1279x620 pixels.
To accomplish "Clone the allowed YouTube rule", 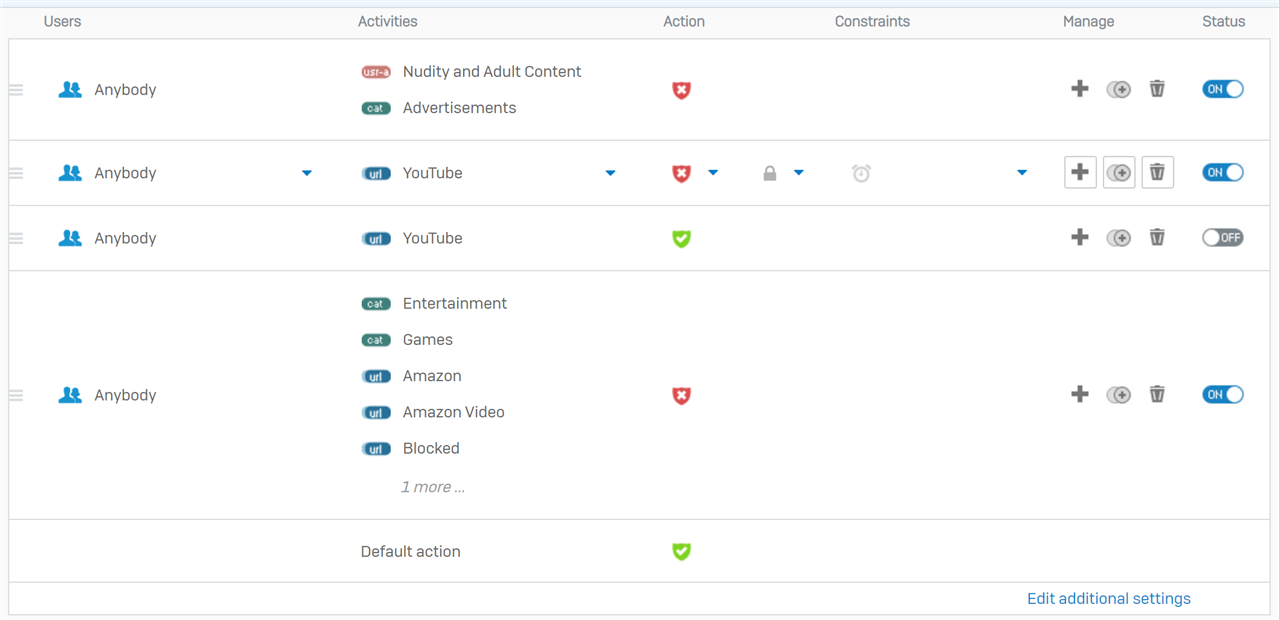I will (1118, 237).
